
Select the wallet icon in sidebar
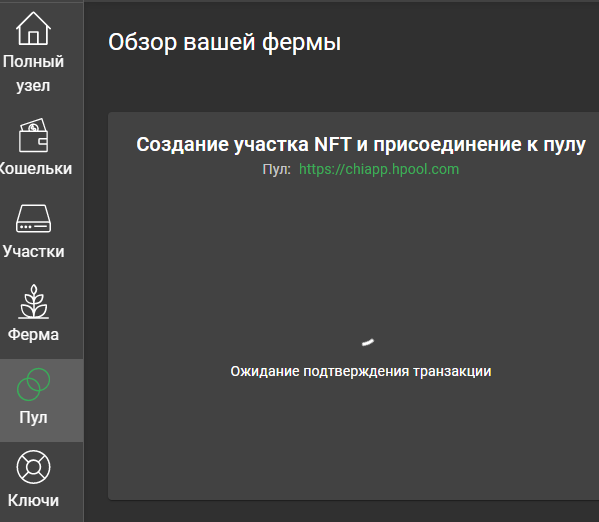[33, 135]
